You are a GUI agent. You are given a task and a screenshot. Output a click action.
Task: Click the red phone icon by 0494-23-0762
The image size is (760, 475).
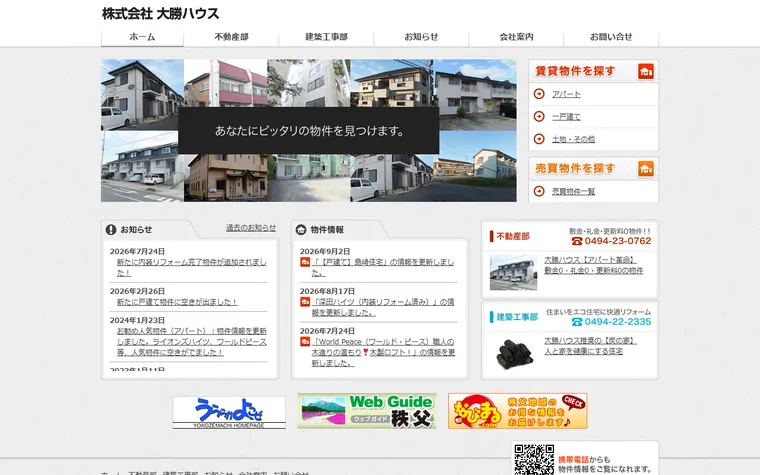click(x=577, y=241)
